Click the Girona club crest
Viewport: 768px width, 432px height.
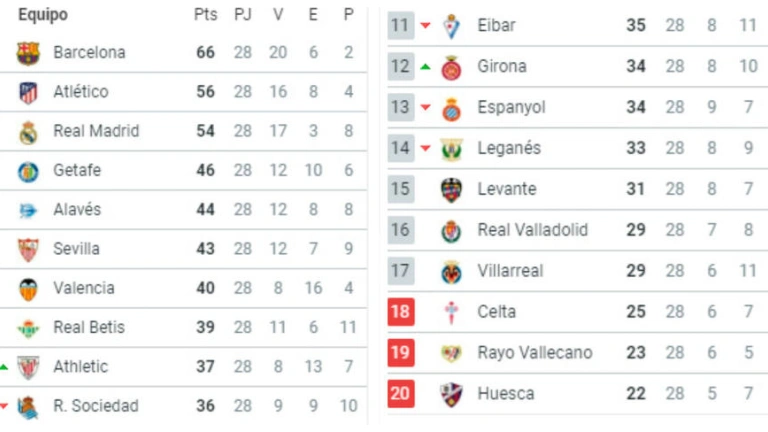click(452, 67)
